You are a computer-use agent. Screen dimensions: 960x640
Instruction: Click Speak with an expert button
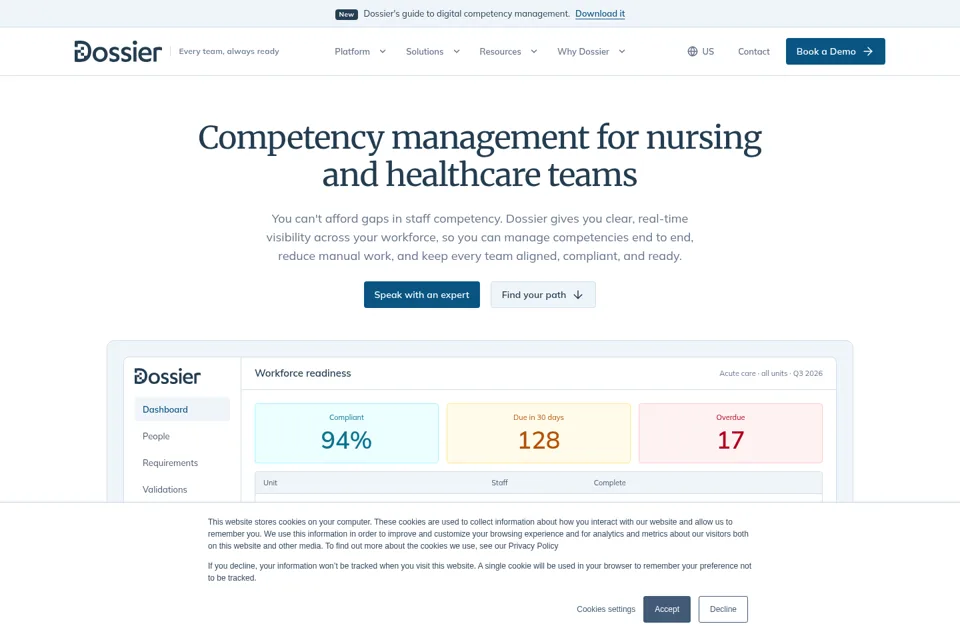point(422,295)
